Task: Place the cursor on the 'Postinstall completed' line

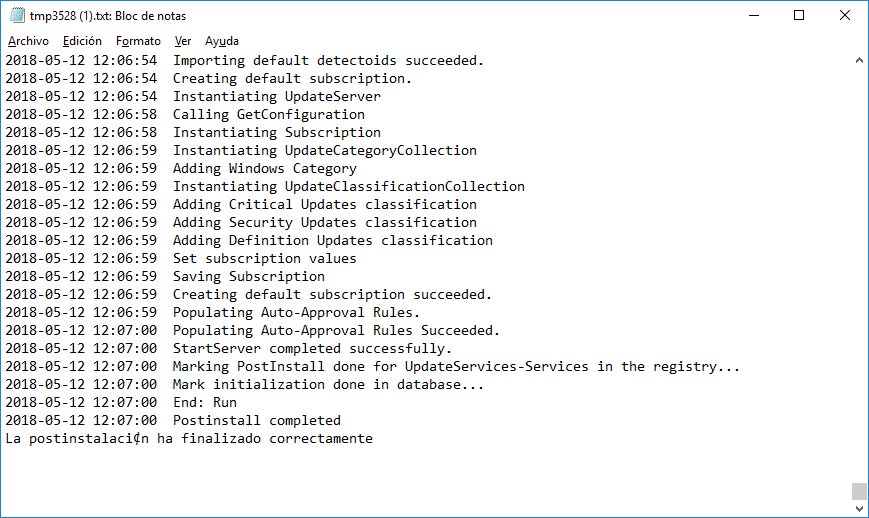Action: click(x=256, y=420)
